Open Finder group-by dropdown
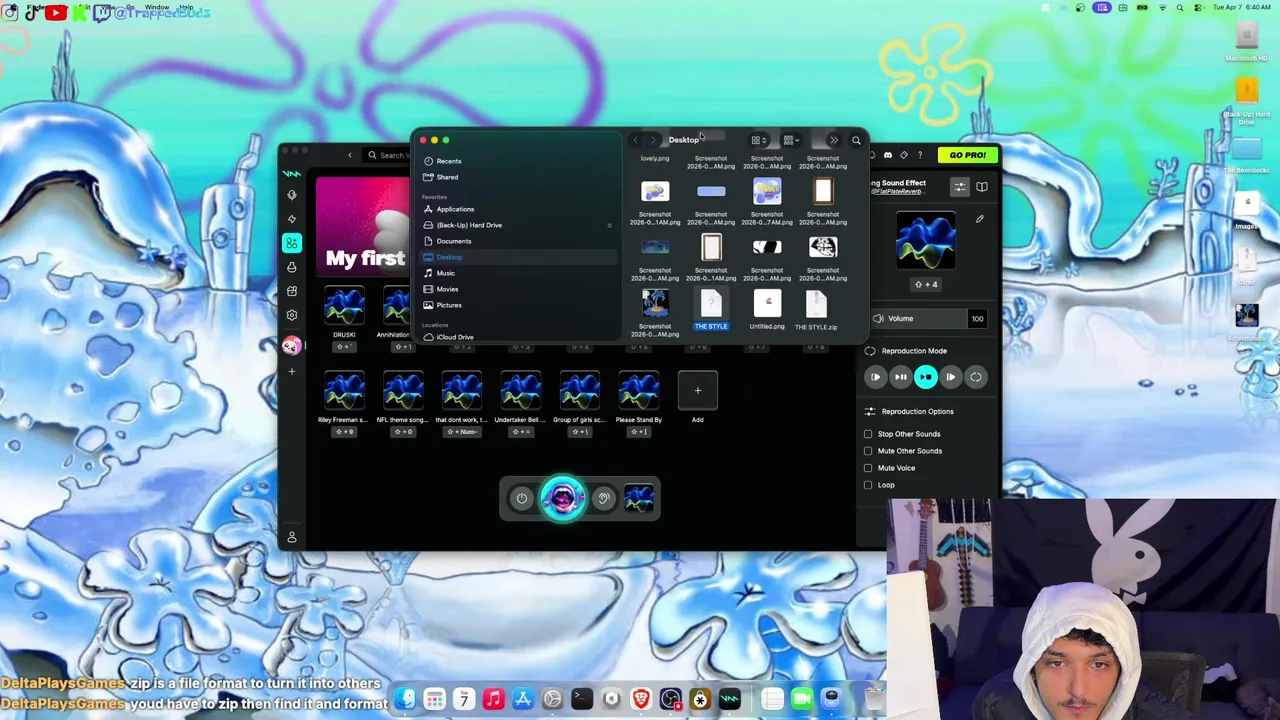 pyautogui.click(x=791, y=140)
